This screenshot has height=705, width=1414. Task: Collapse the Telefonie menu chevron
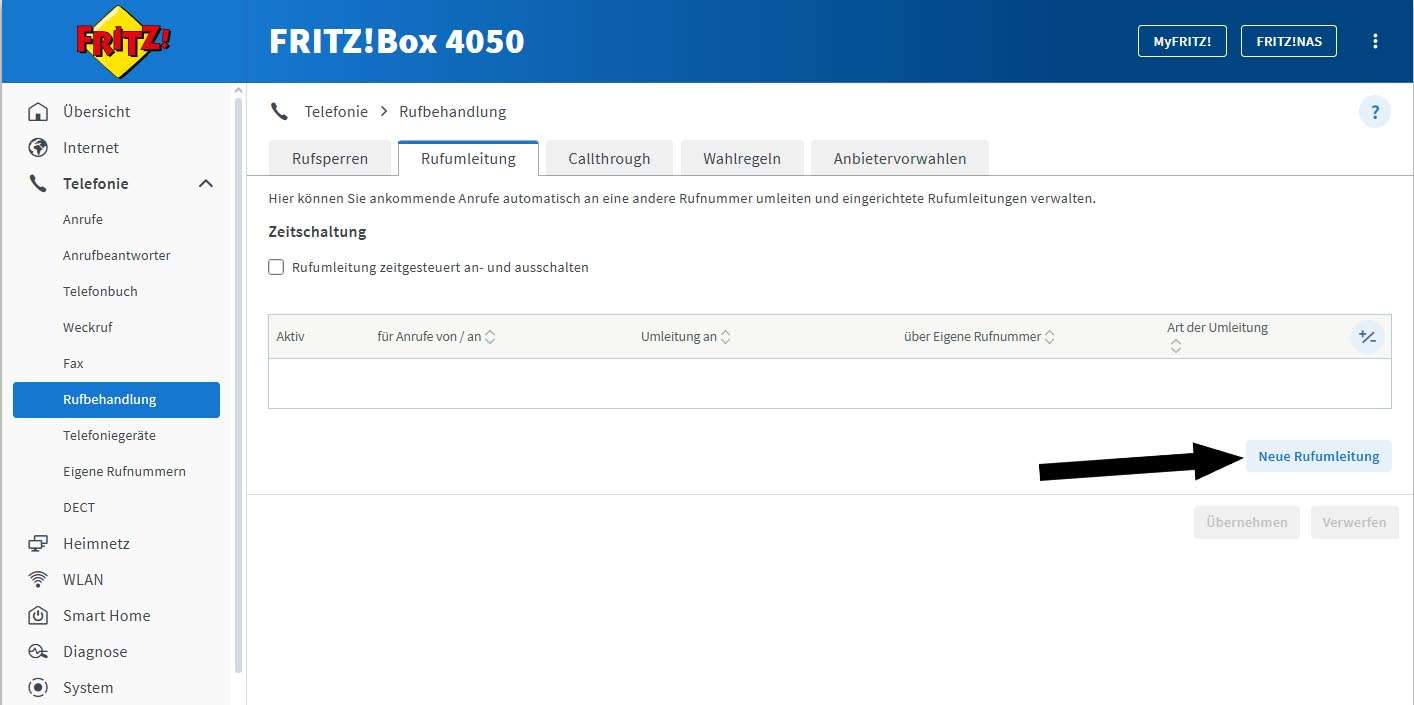(206, 184)
